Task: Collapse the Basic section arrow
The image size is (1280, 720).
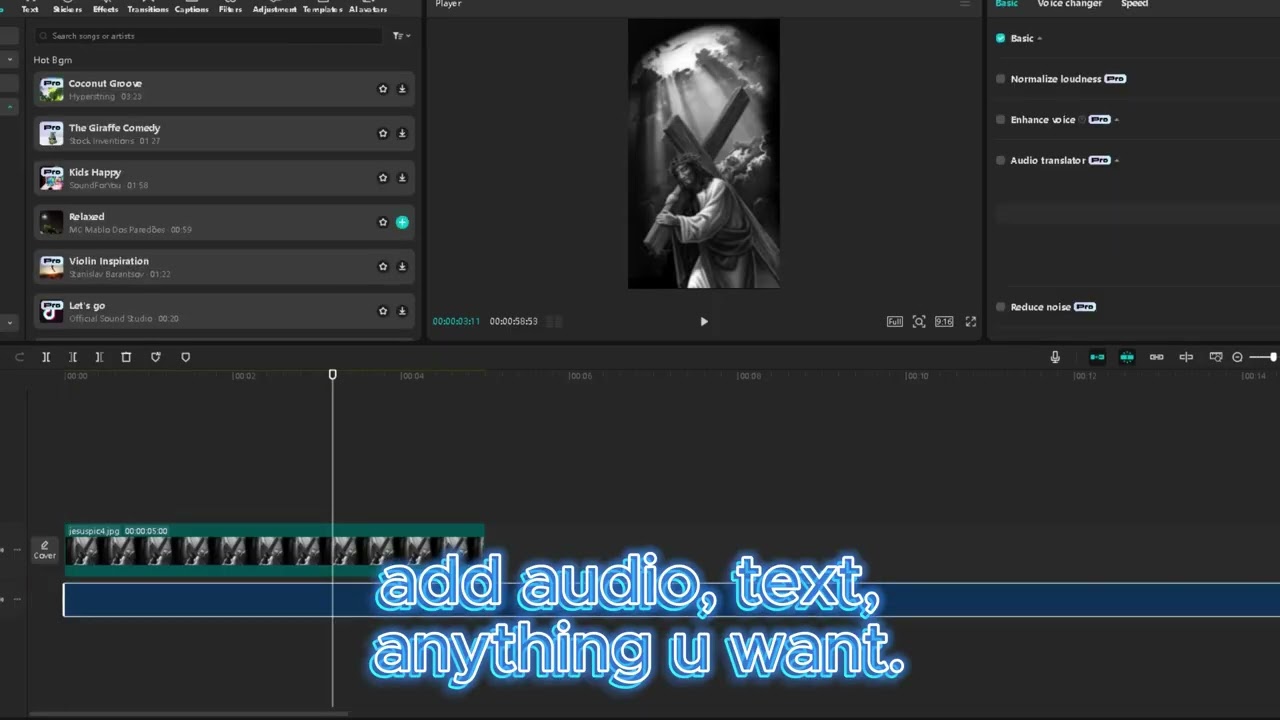Action: click(x=1040, y=38)
